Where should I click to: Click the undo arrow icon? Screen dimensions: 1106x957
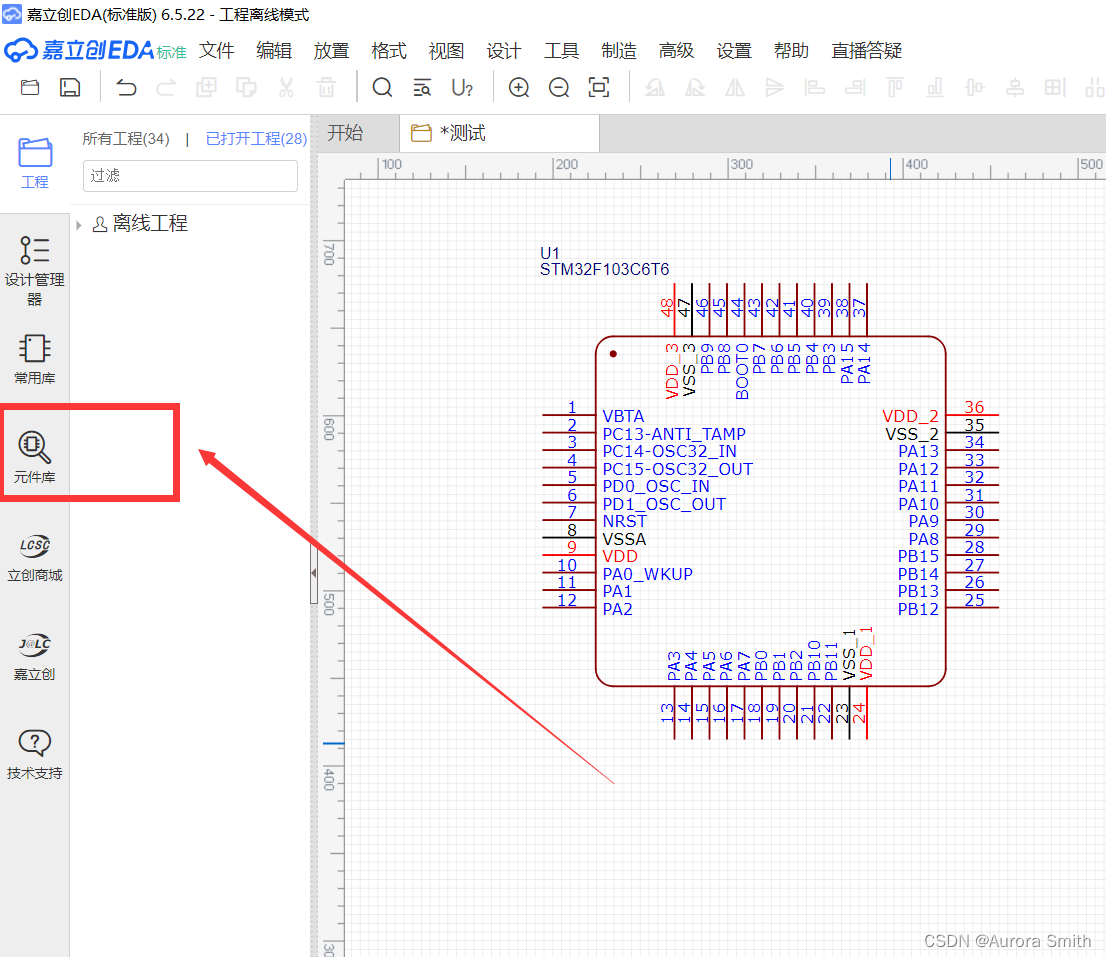[x=126, y=87]
